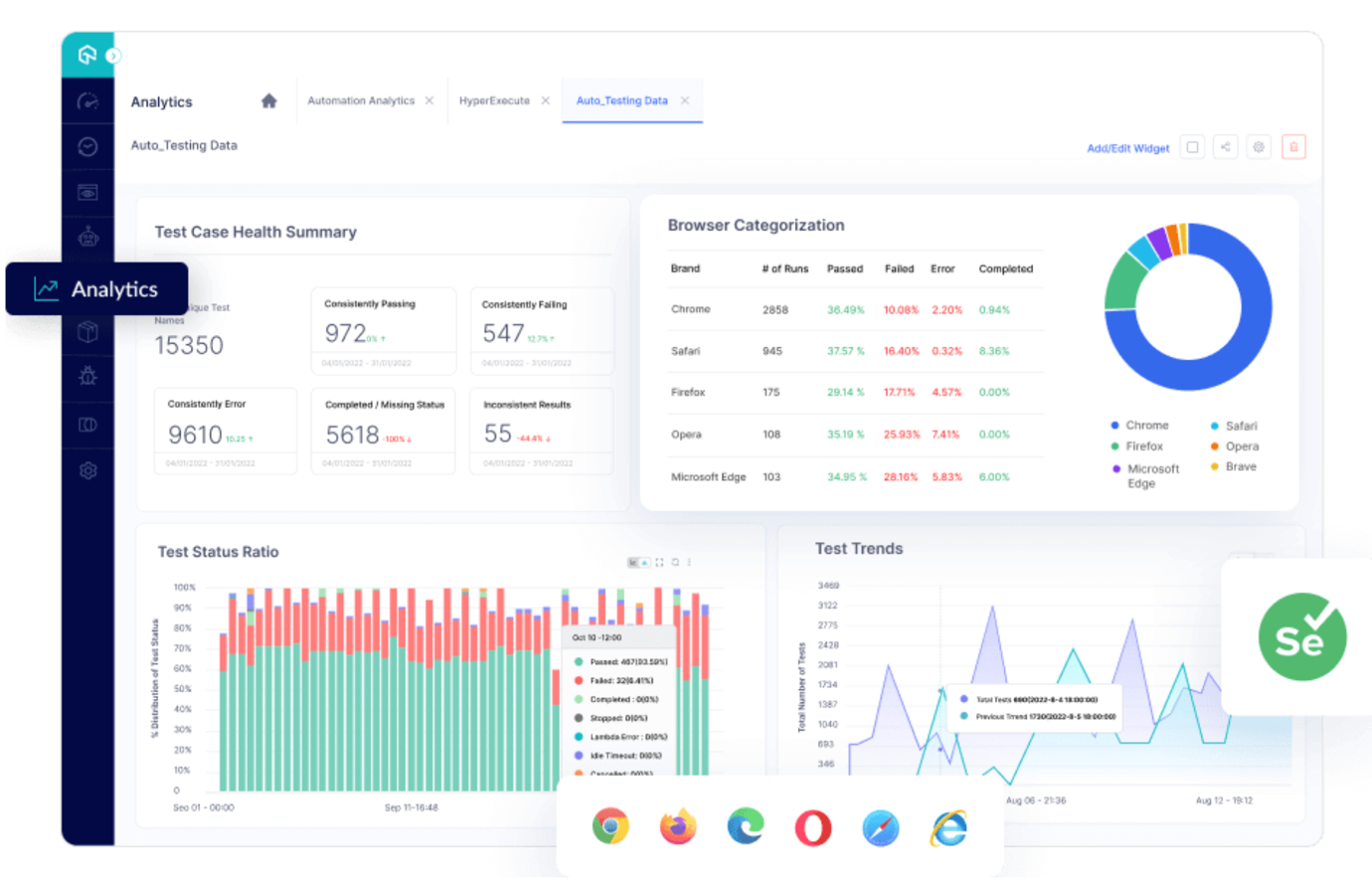The height and width of the screenshot is (891, 1372).
Task: Open the bug tracker sidebar icon
Action: pos(87,376)
